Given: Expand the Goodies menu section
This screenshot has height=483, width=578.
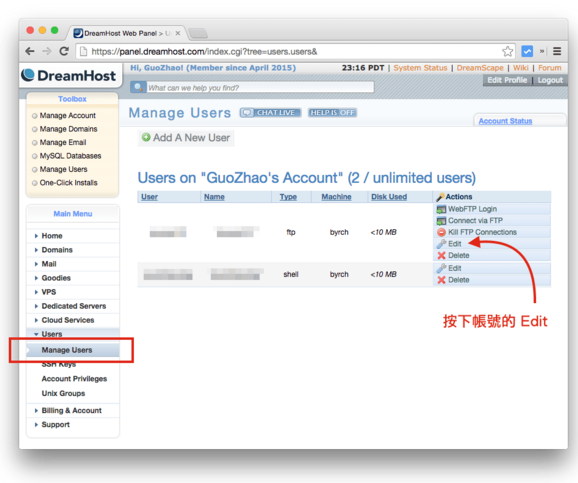Looking at the screenshot, I should pos(56,278).
